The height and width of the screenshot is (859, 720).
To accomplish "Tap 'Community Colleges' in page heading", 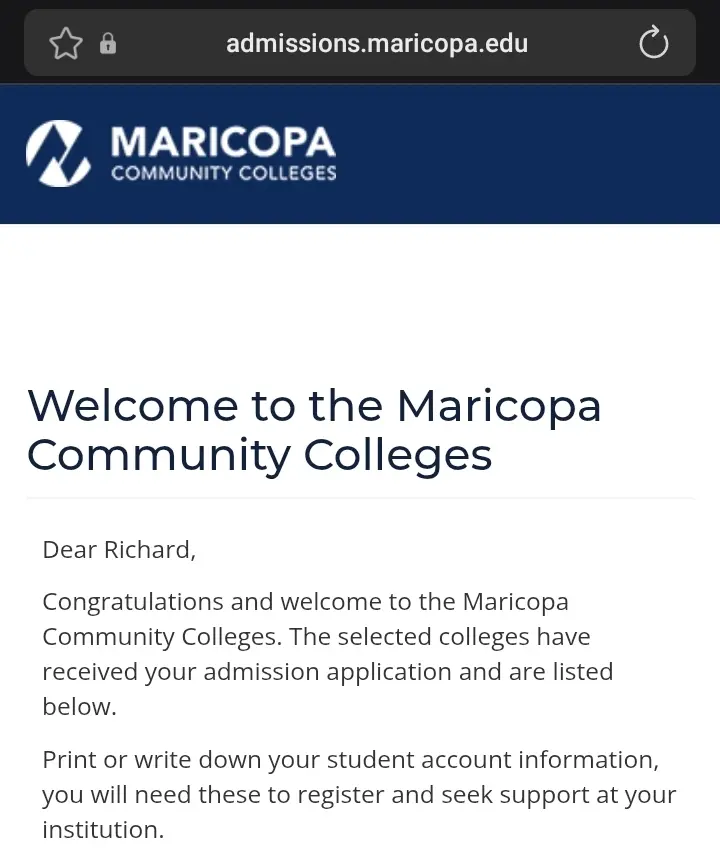I will (259, 455).
